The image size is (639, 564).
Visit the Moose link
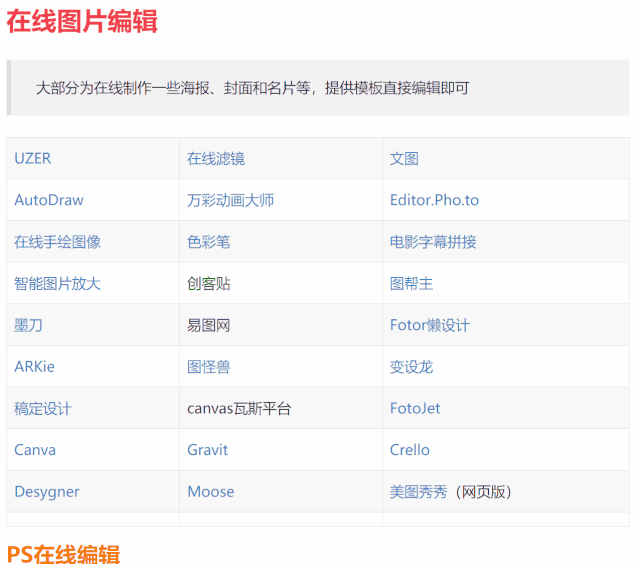[x=211, y=492]
